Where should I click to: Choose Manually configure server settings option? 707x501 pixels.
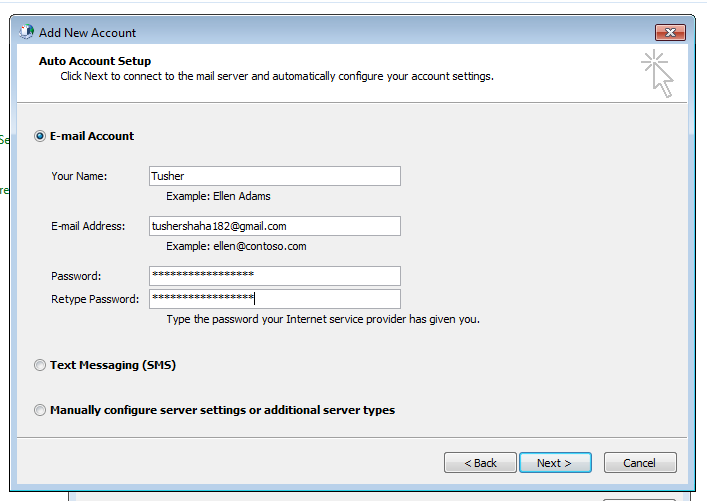40,410
